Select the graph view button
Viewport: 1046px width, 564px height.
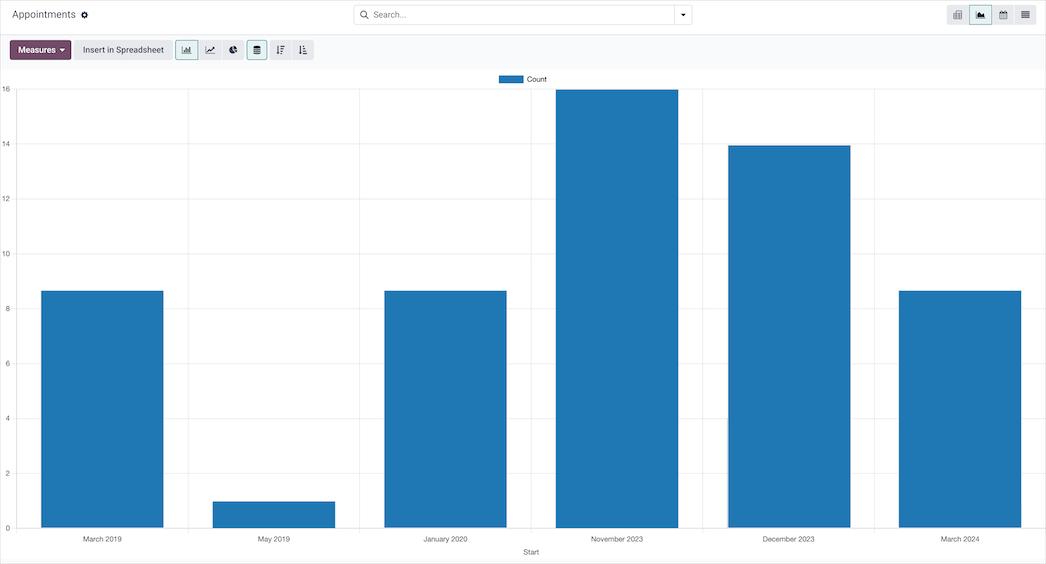(980, 15)
